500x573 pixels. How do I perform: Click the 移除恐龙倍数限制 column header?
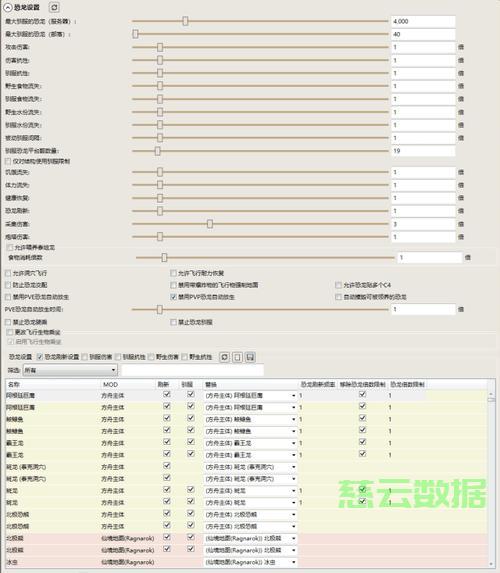(x=363, y=384)
